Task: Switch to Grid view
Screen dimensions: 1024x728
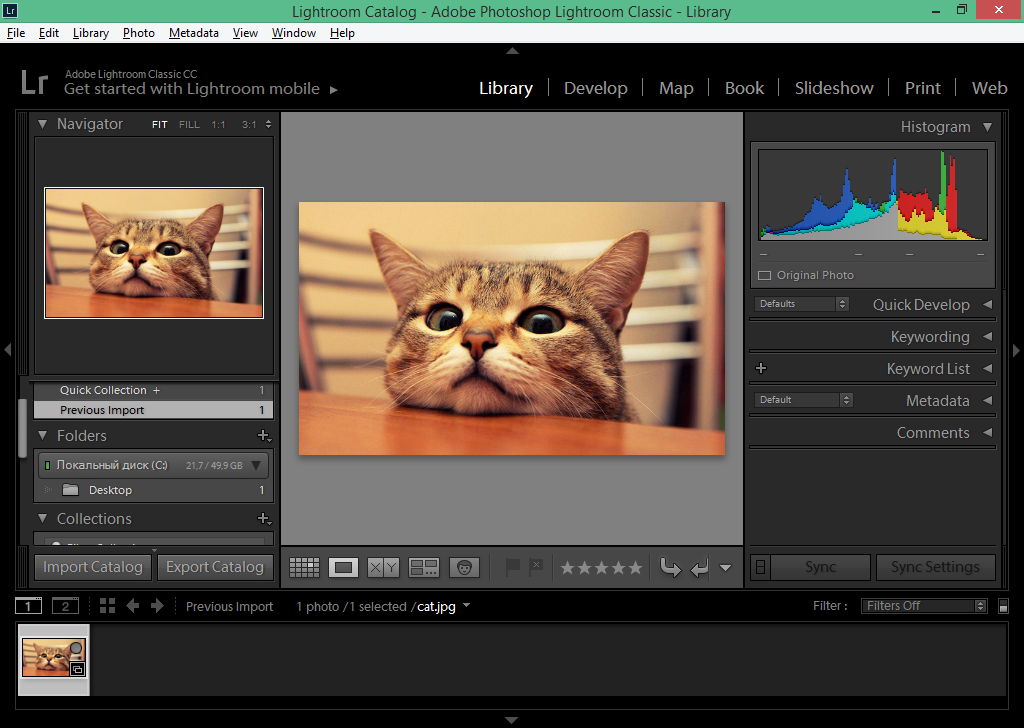Action: 304,567
